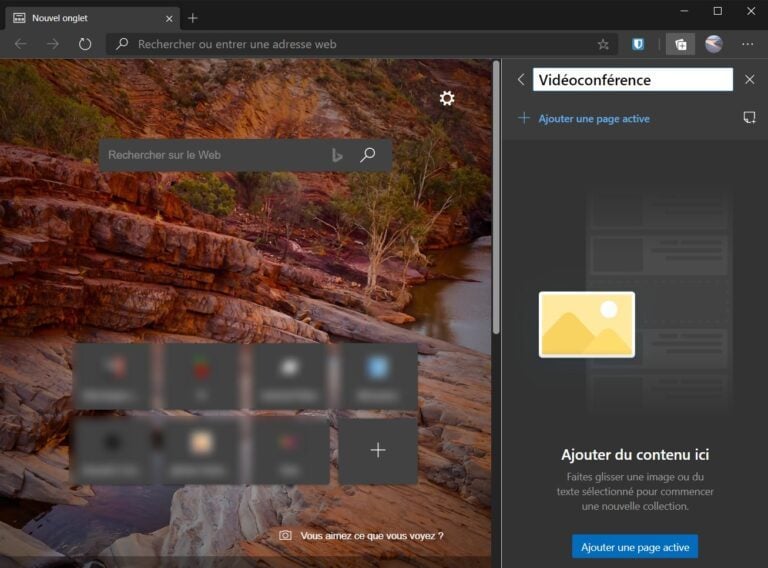Open the quick link tile with blue icon
The height and width of the screenshot is (568, 768).
click(378, 376)
